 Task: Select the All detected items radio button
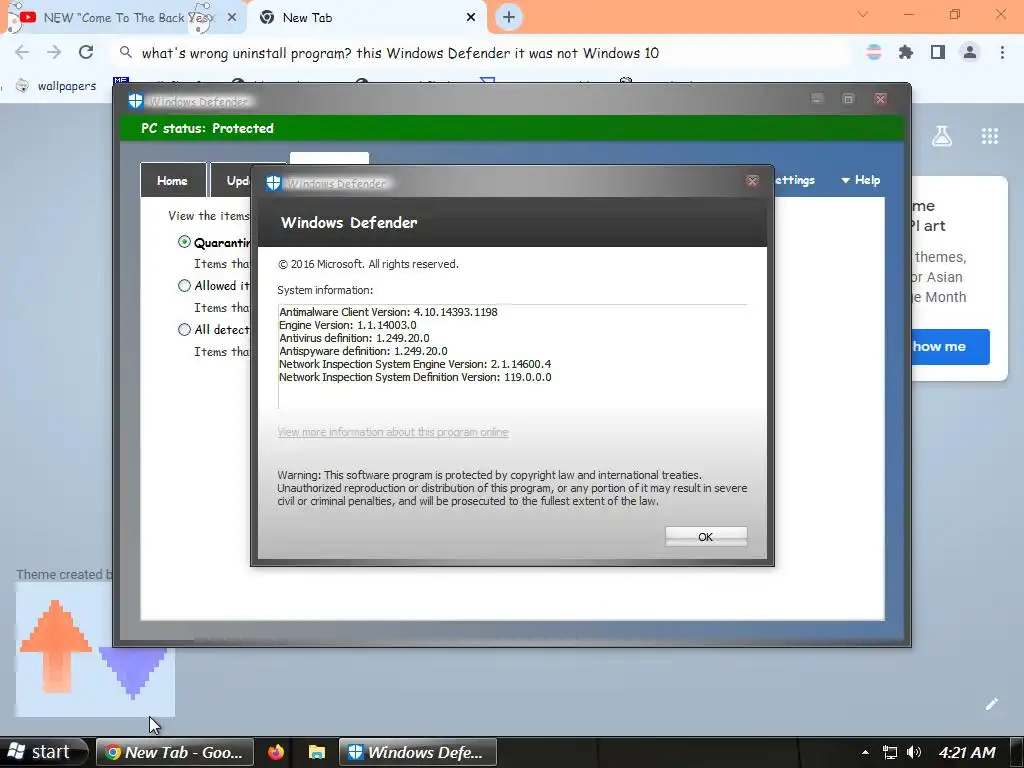pos(184,329)
